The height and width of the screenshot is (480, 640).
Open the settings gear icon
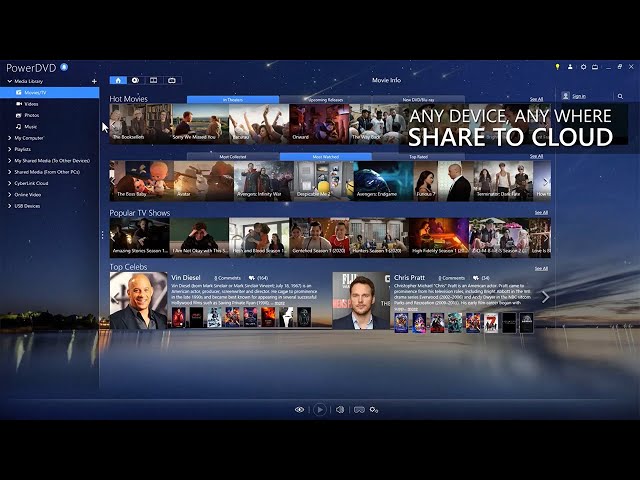pyautogui.click(x=583, y=67)
